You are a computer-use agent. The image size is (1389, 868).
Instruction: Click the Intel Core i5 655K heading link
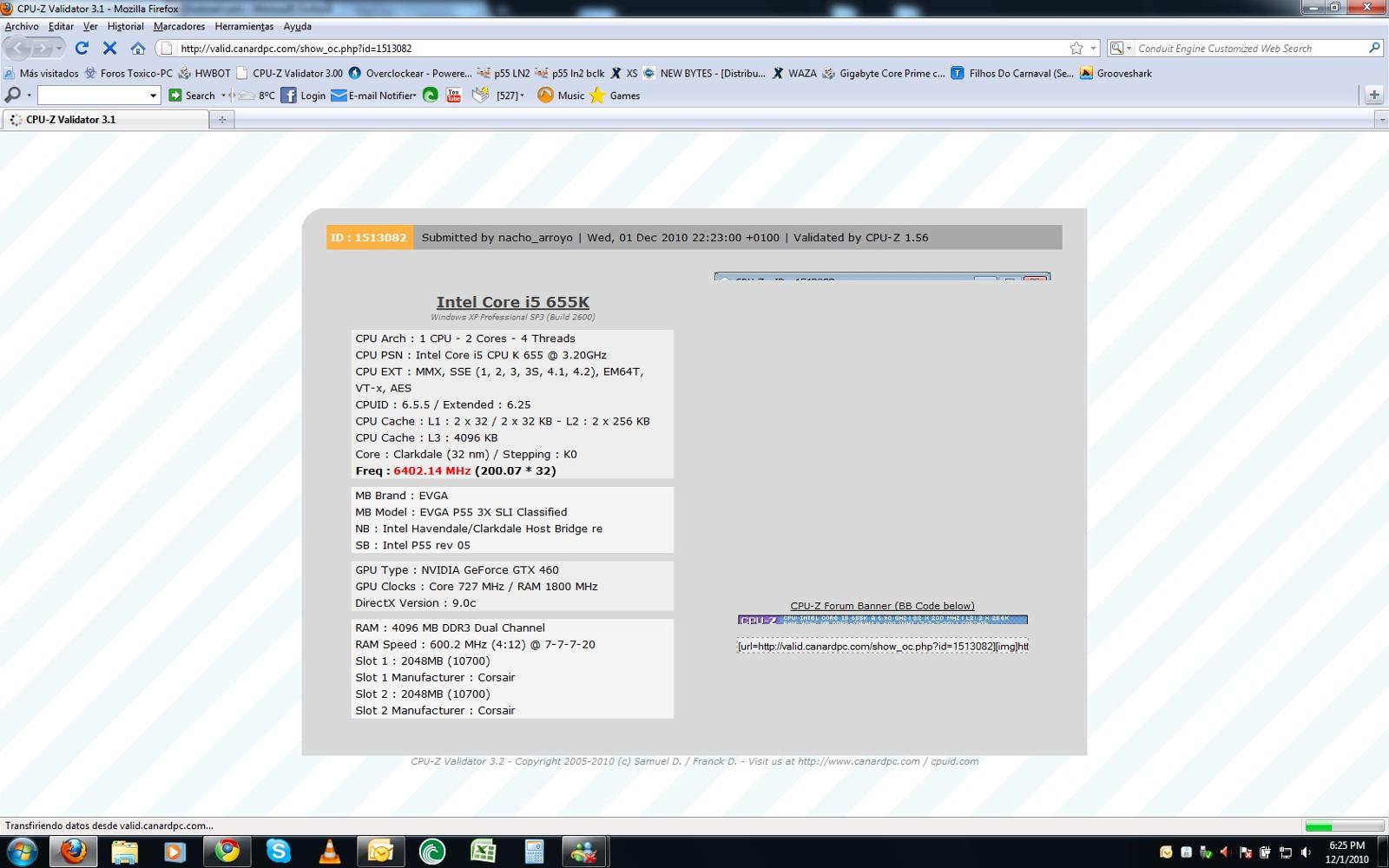512,302
